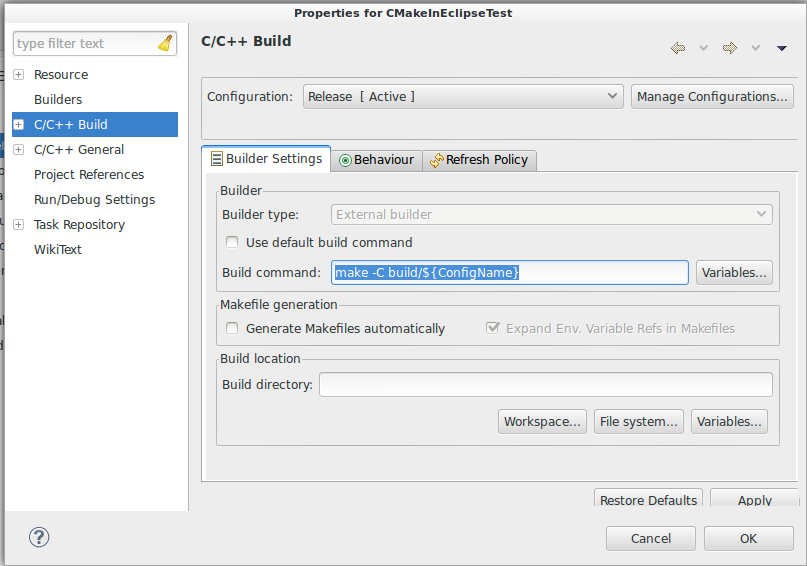Expand the Resource tree node
The width and height of the screenshot is (807, 566).
click(x=18, y=75)
